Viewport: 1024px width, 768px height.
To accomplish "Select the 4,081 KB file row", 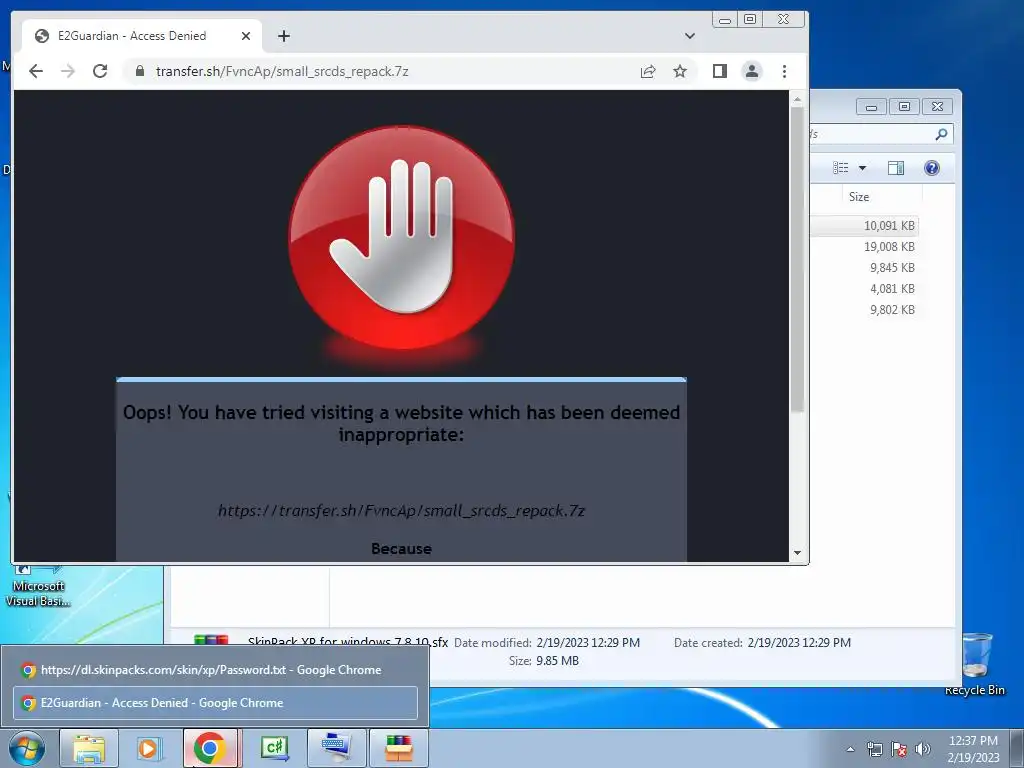I will click(x=865, y=289).
